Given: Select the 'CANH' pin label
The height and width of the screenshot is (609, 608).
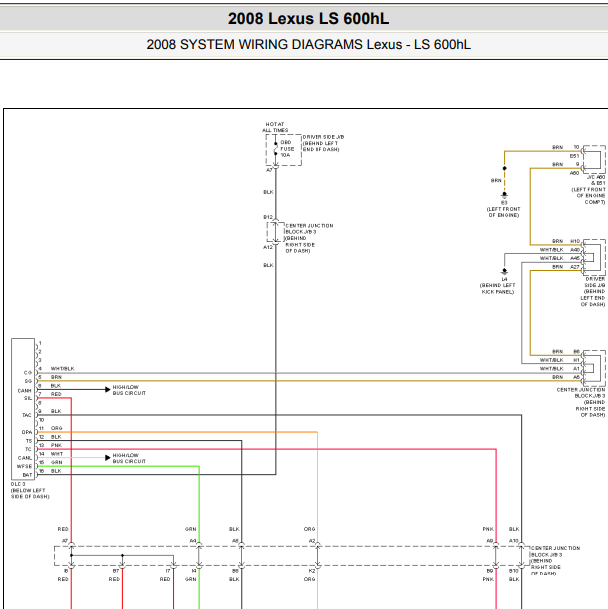Looking at the screenshot, I should [24, 391].
